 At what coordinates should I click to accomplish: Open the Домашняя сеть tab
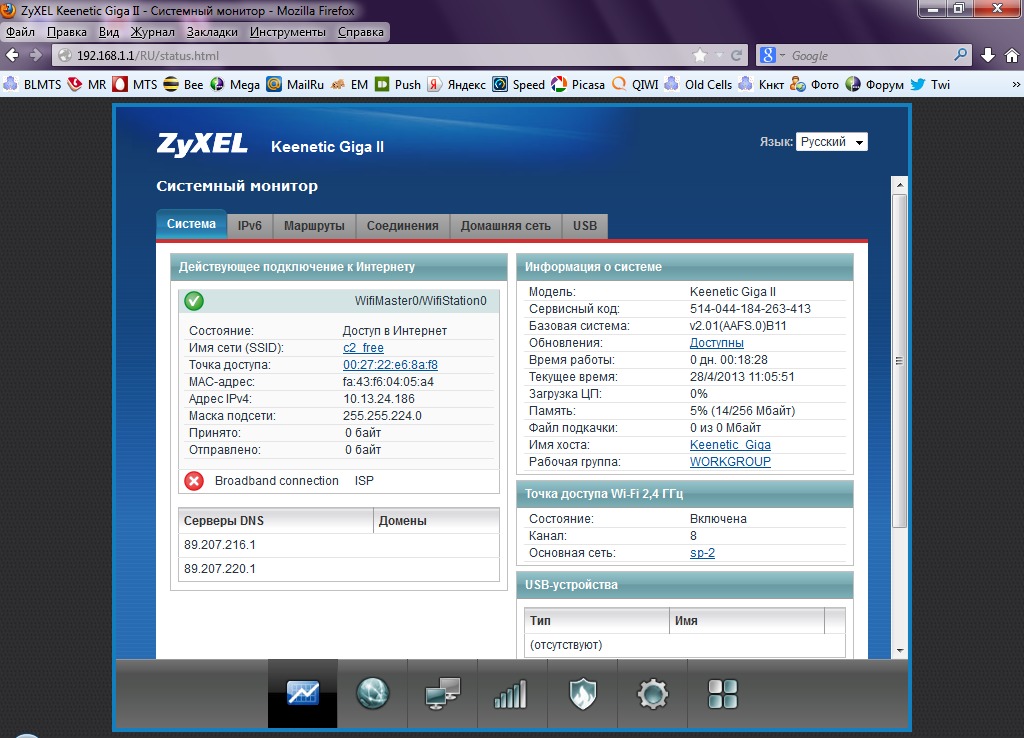[x=505, y=226]
